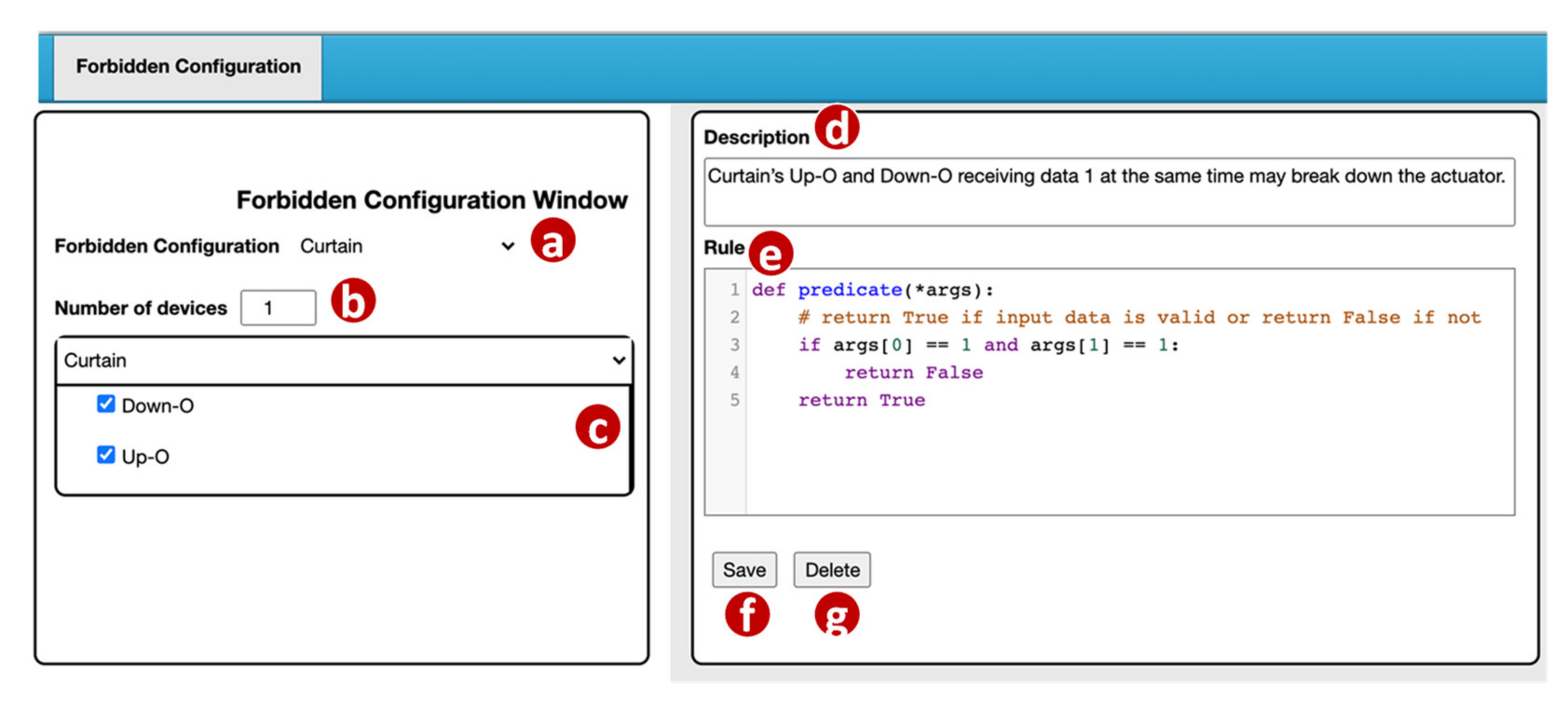
Task: Click the def predicate line in the Rule editor
Action: point(872,290)
